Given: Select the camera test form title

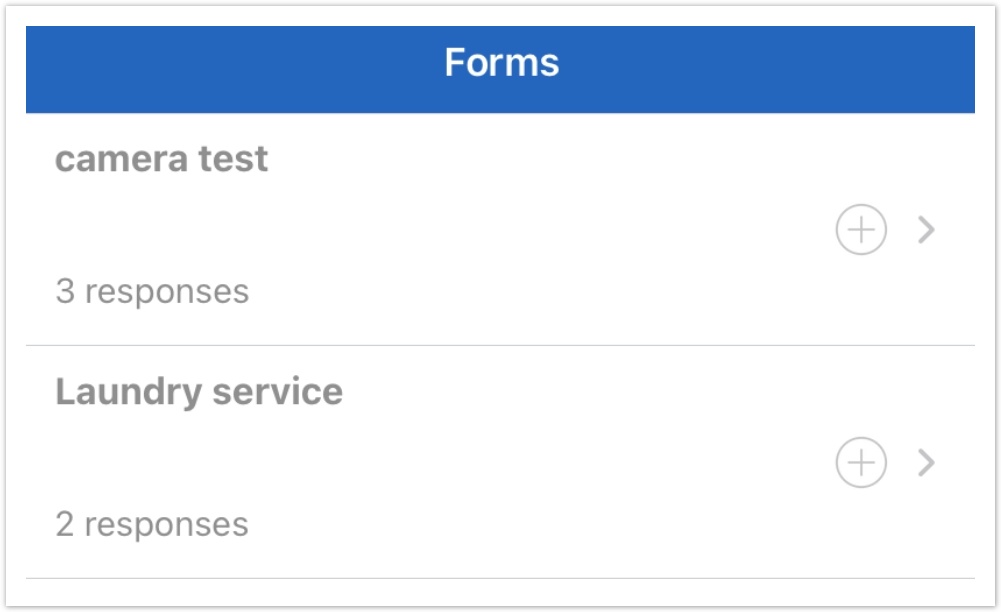Looking at the screenshot, I should click(x=162, y=159).
